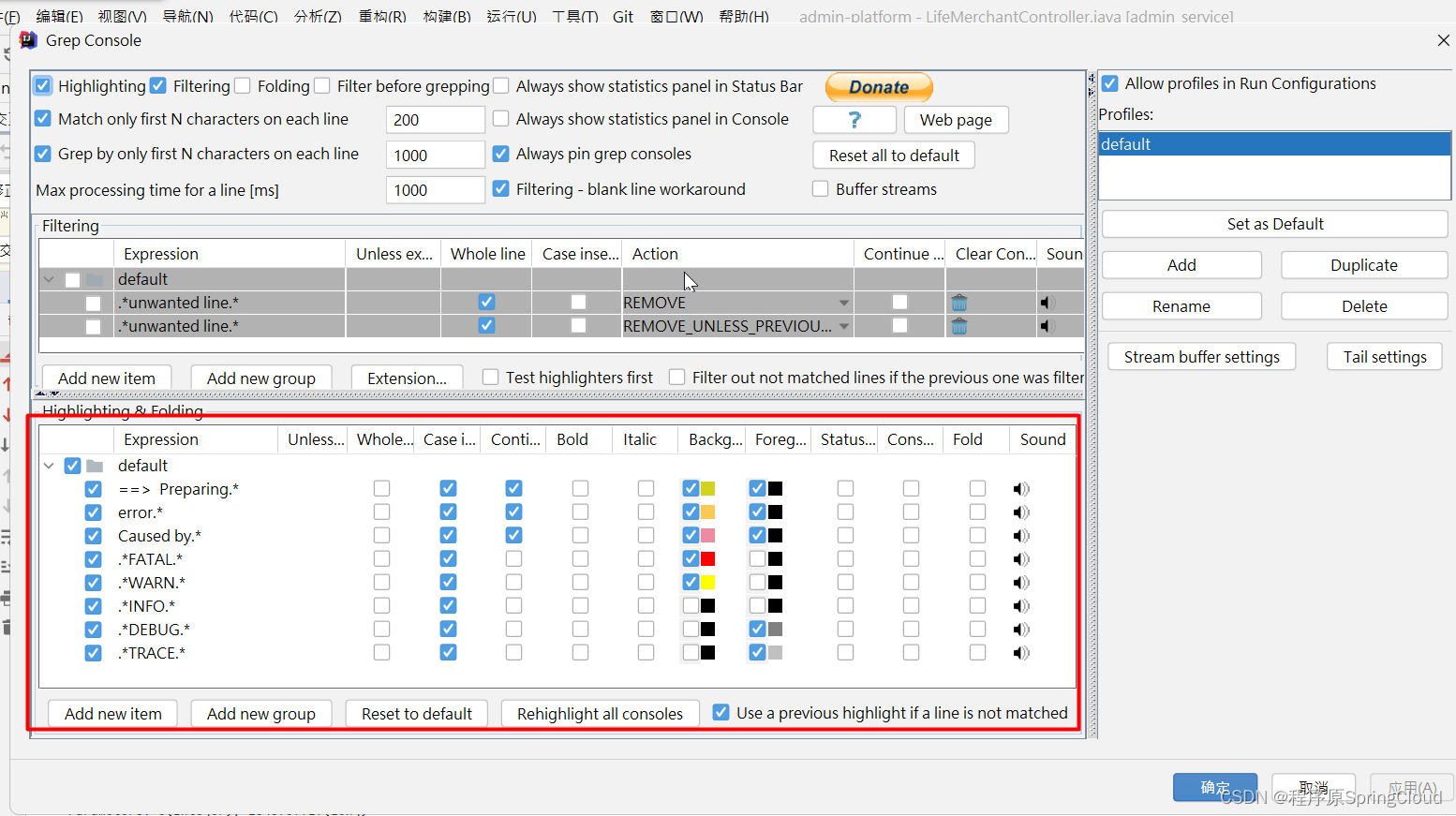
Task: Open the 视图(V) menu
Action: coord(123,16)
